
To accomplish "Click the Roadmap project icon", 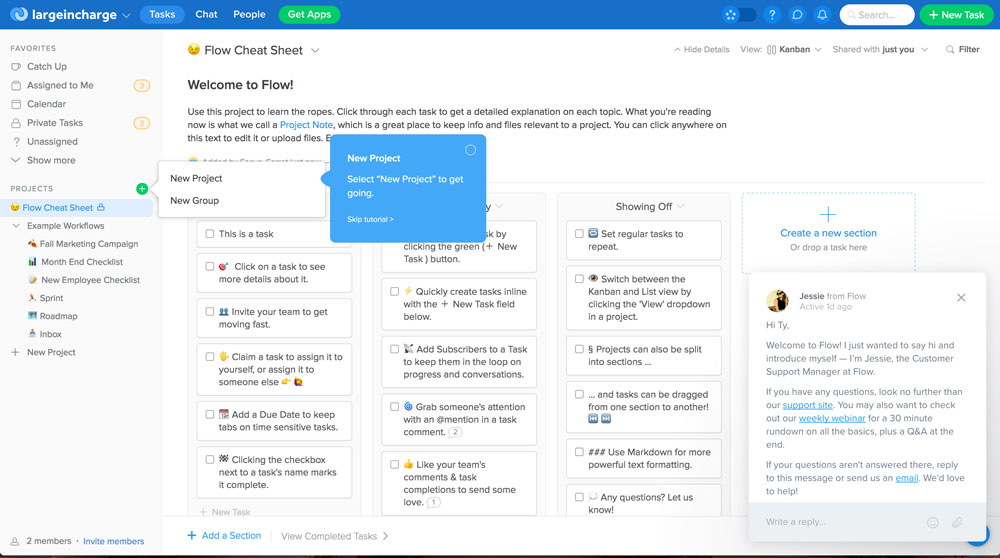I will click(x=32, y=315).
